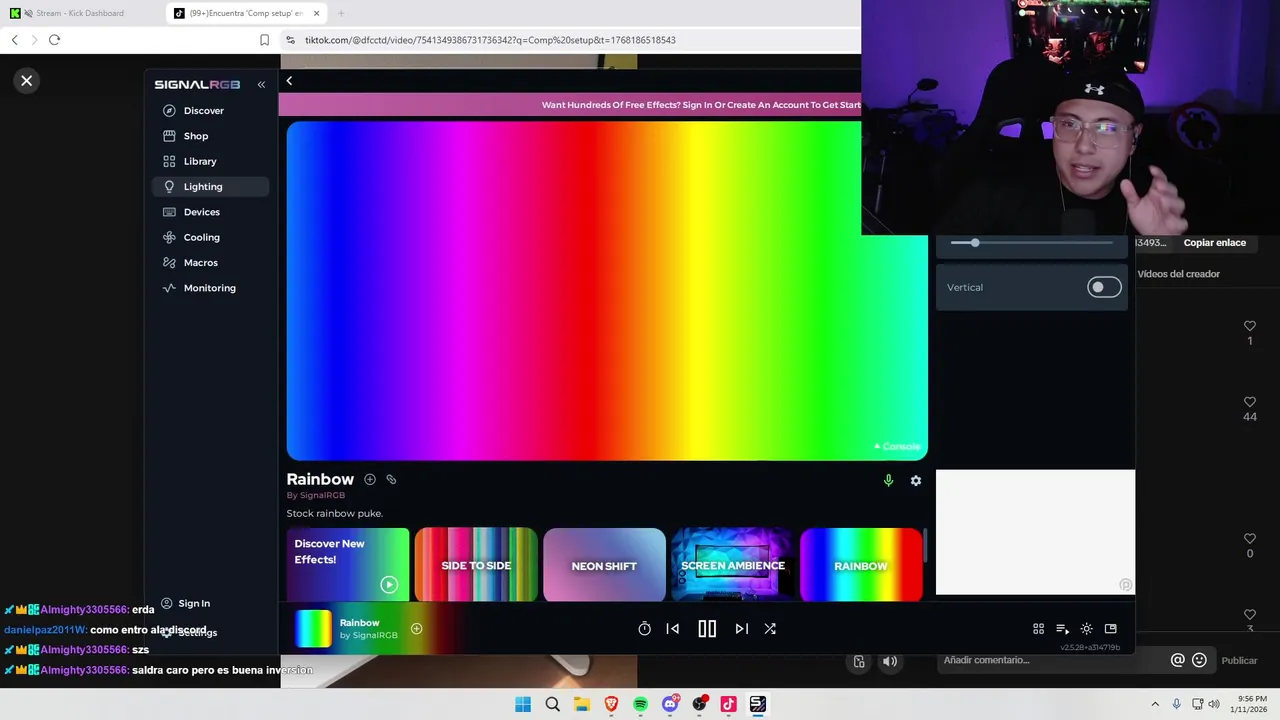Toggle the Vertical switch

(x=1104, y=287)
